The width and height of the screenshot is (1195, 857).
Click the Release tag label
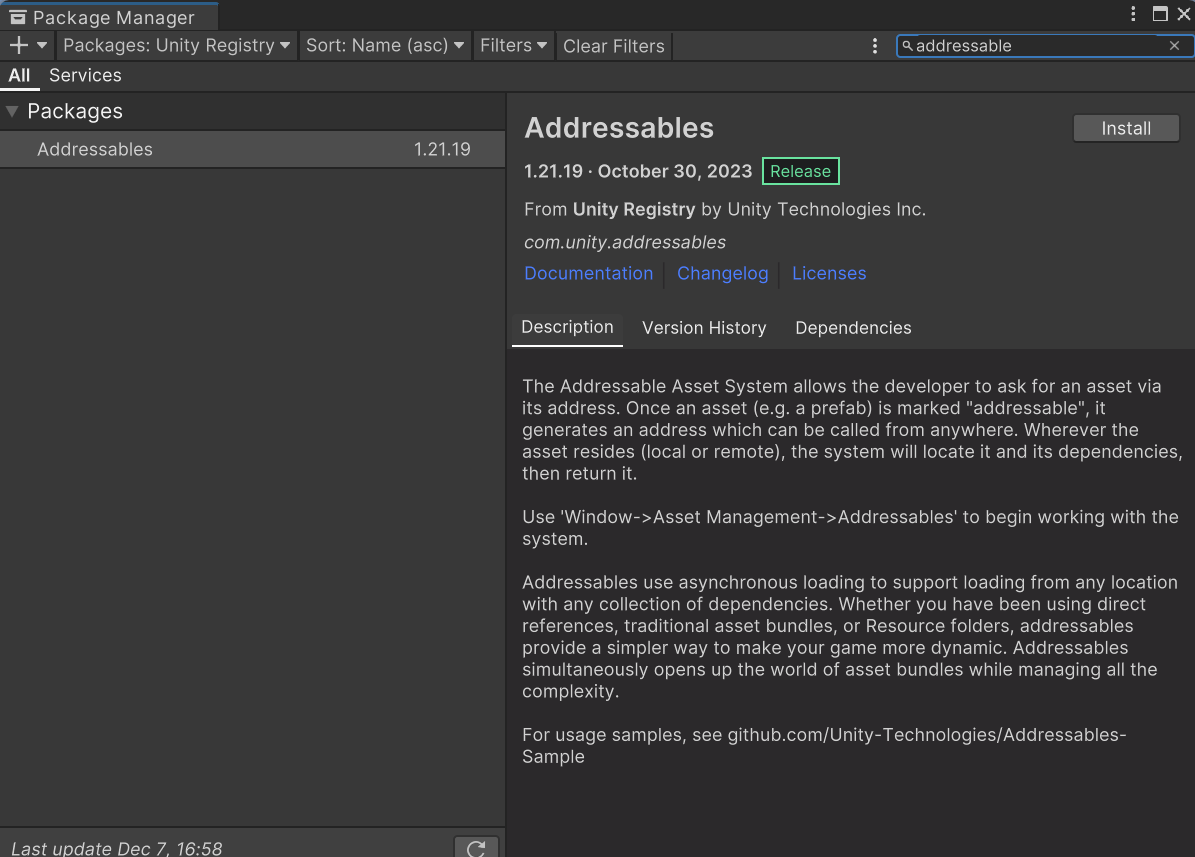(x=800, y=172)
